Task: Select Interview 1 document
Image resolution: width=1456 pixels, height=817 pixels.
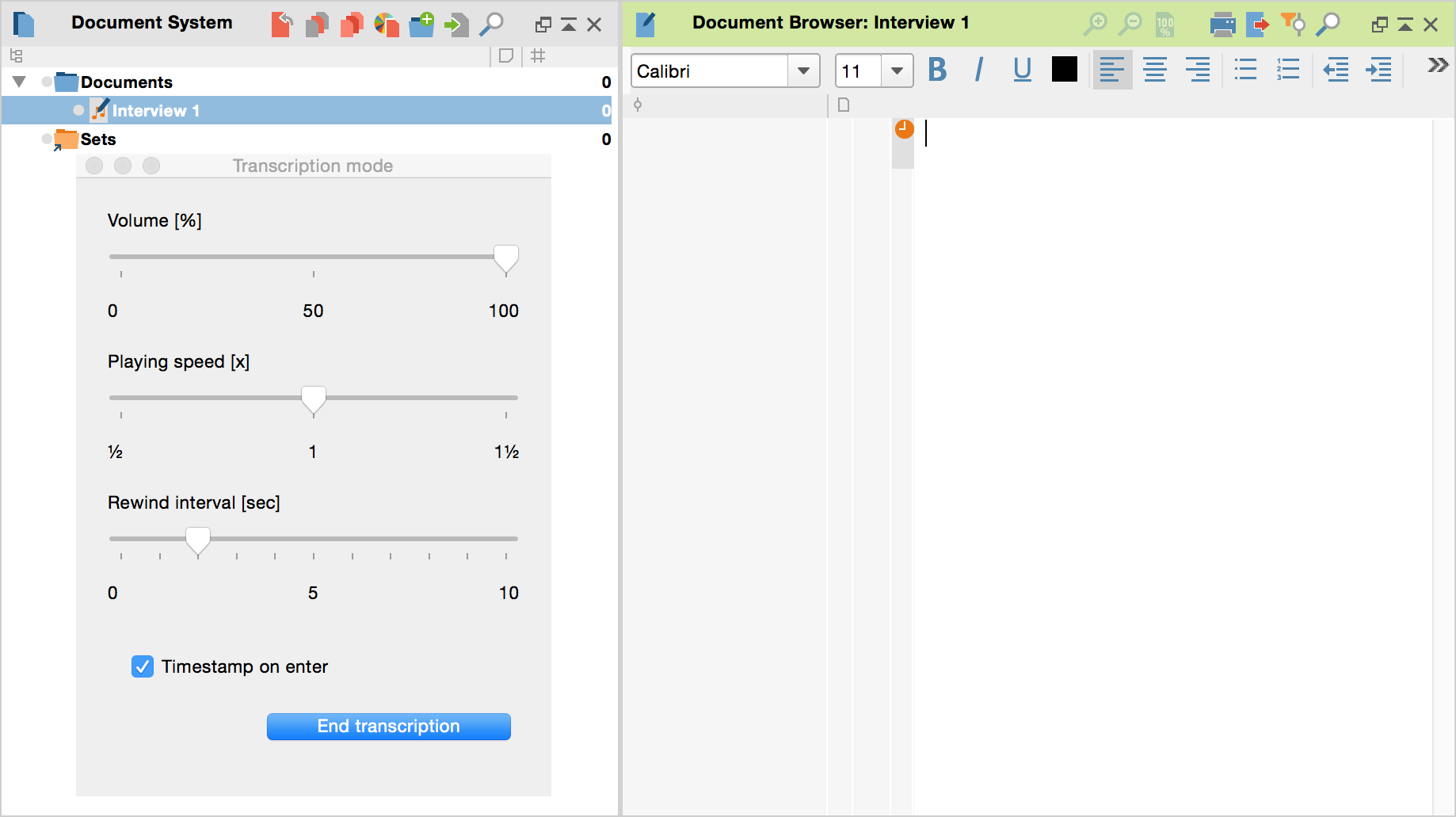Action: pos(307,110)
